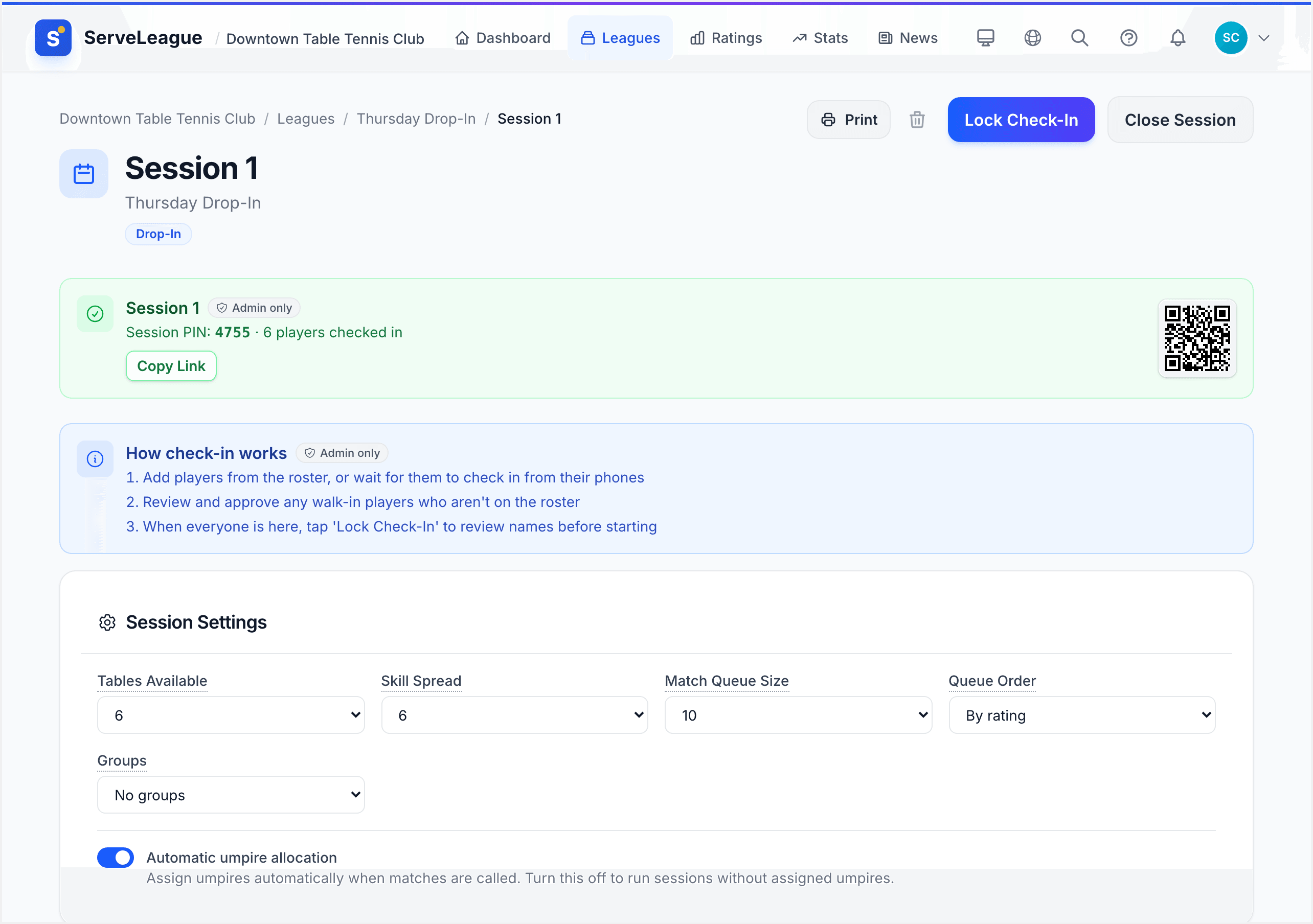Click the Session PIN 4755 text
This screenshot has width=1313, height=924.
point(188,332)
